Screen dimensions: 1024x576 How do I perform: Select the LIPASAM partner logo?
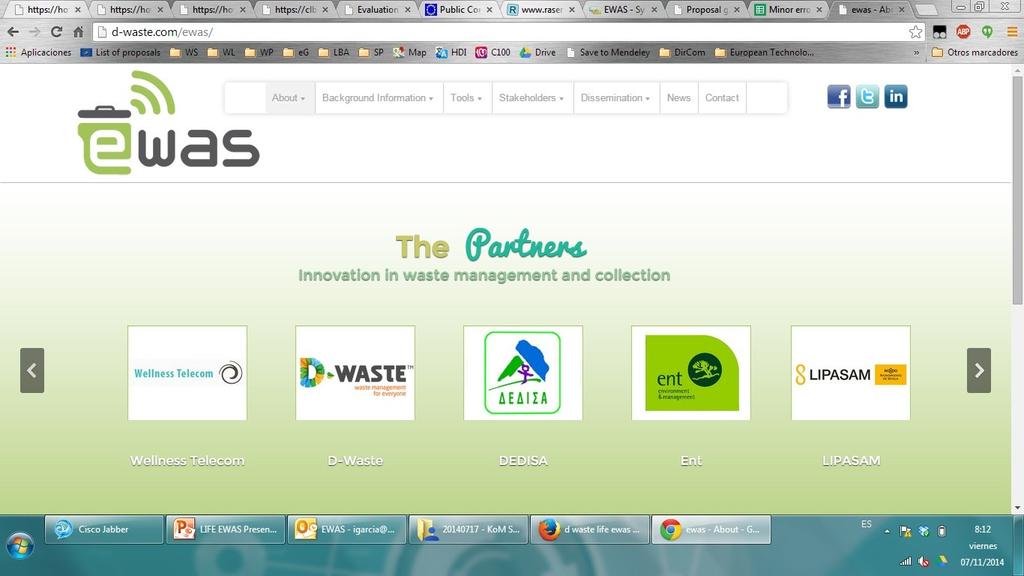(851, 373)
